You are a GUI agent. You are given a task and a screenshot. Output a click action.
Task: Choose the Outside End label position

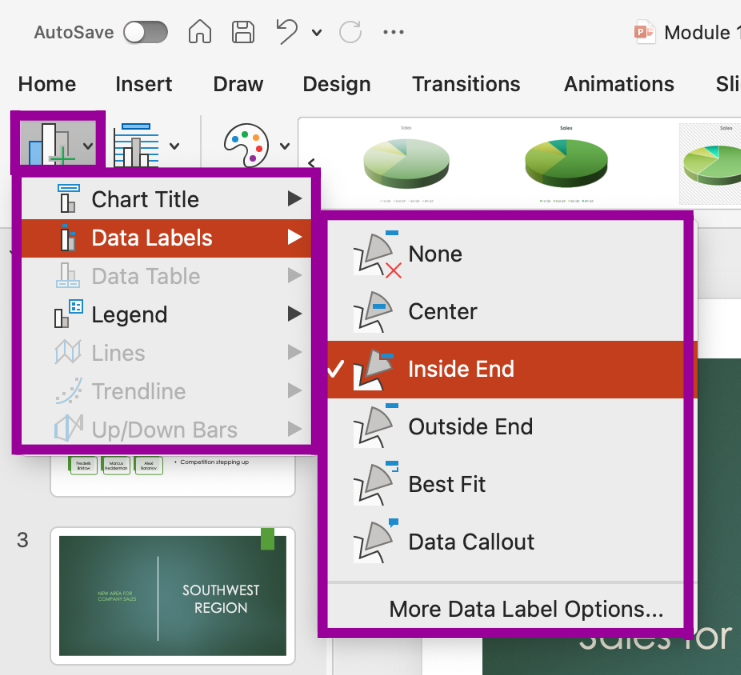pos(505,427)
